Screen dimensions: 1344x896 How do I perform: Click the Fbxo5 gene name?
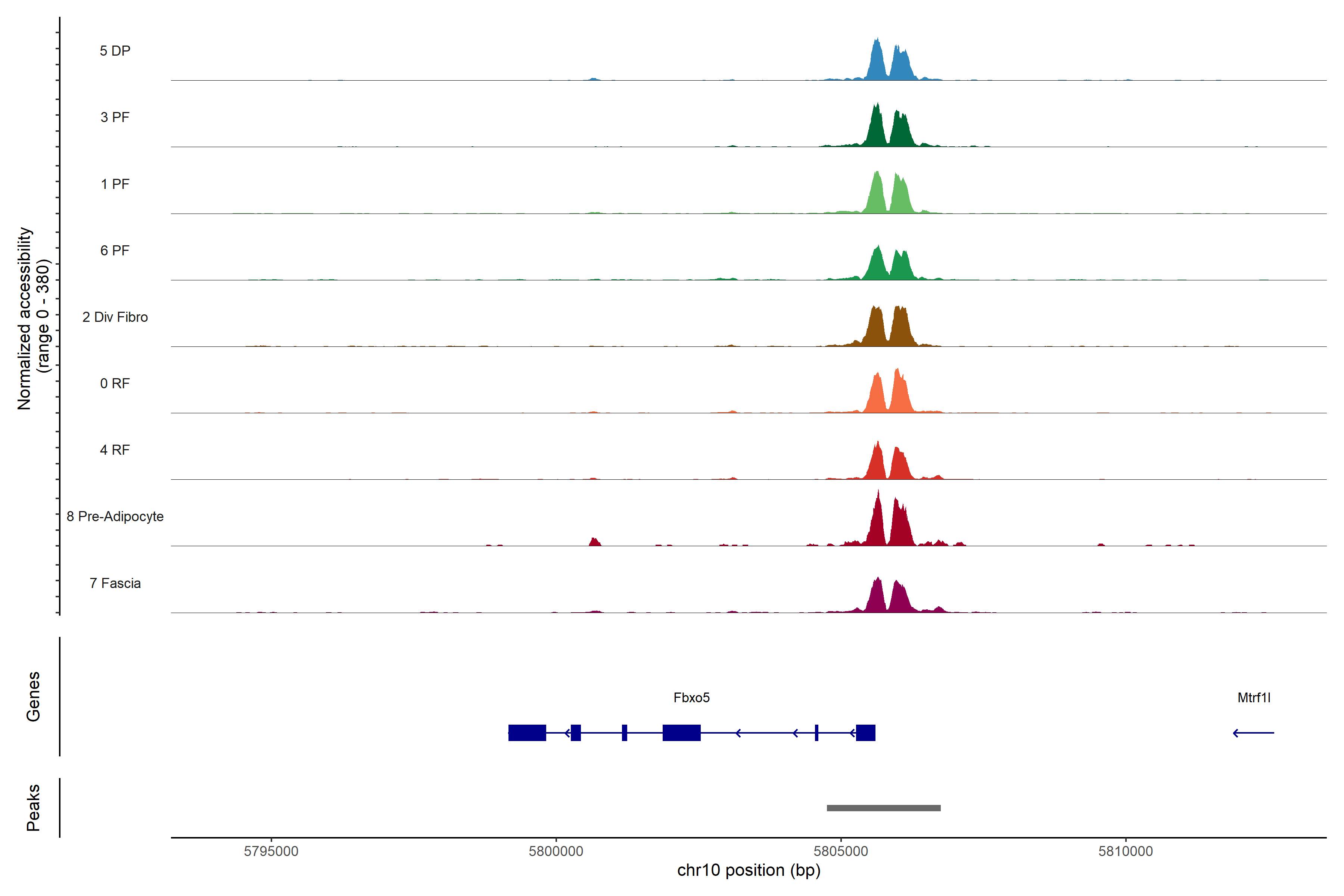[691, 698]
